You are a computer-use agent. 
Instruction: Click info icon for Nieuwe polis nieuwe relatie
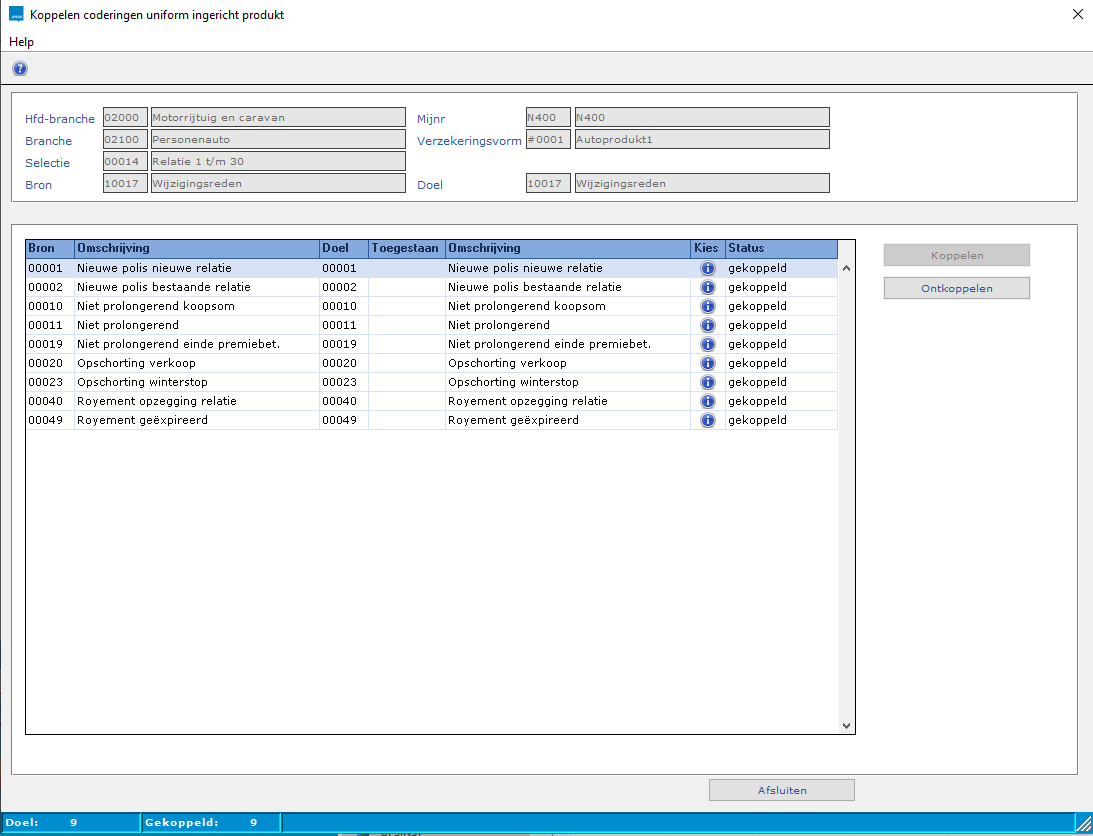point(708,268)
